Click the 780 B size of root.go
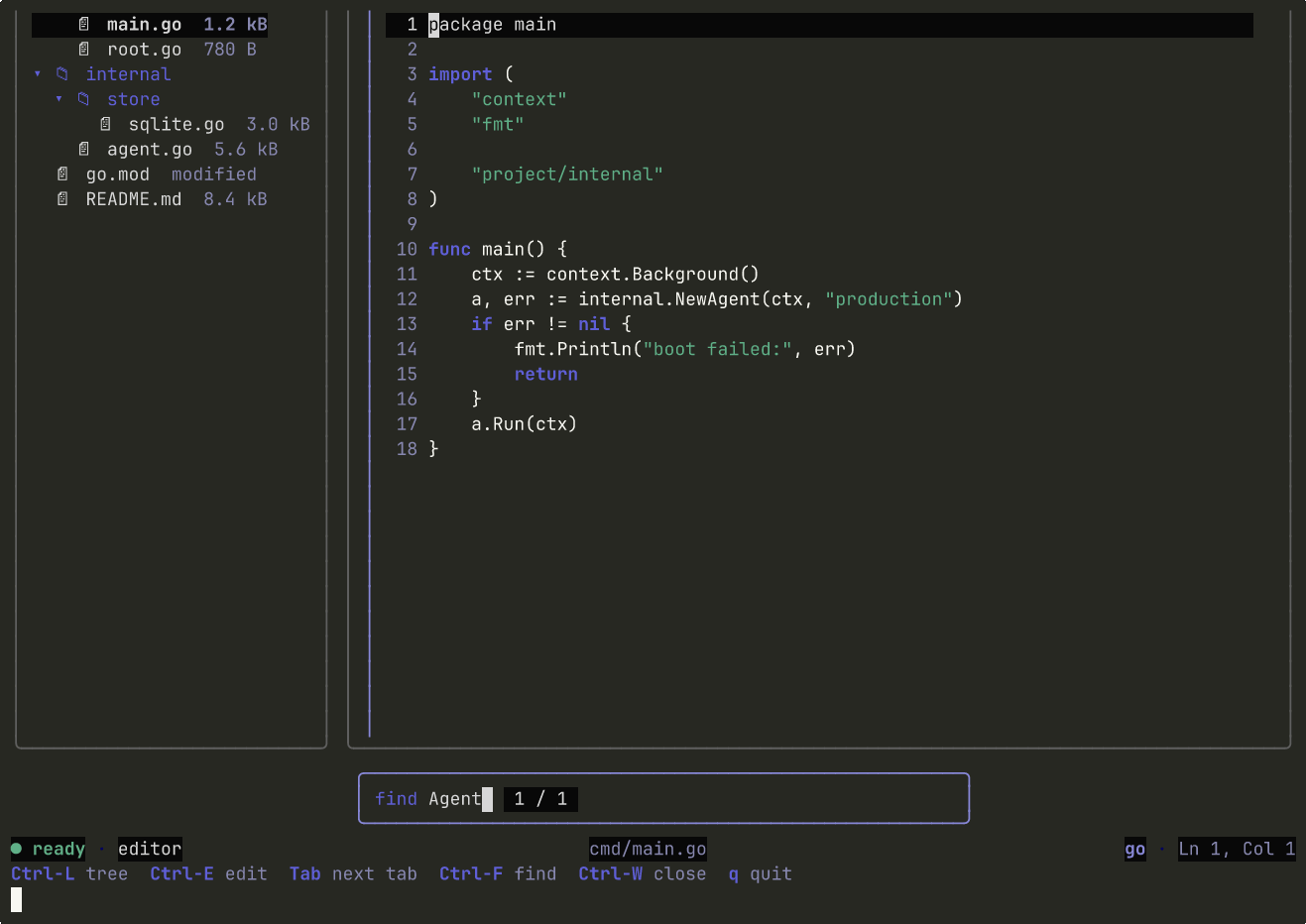This screenshot has height=924, width=1306. pyautogui.click(x=230, y=50)
